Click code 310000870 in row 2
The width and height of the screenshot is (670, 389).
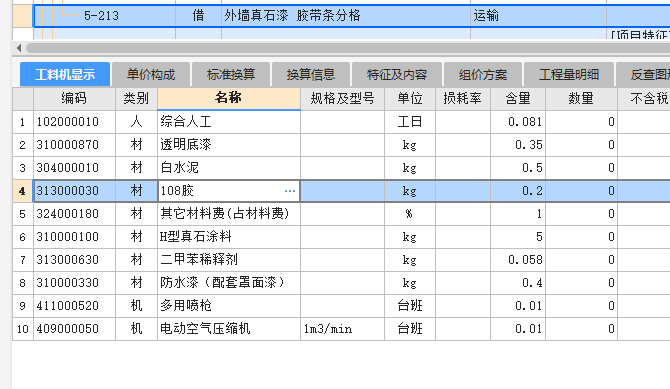74,145
